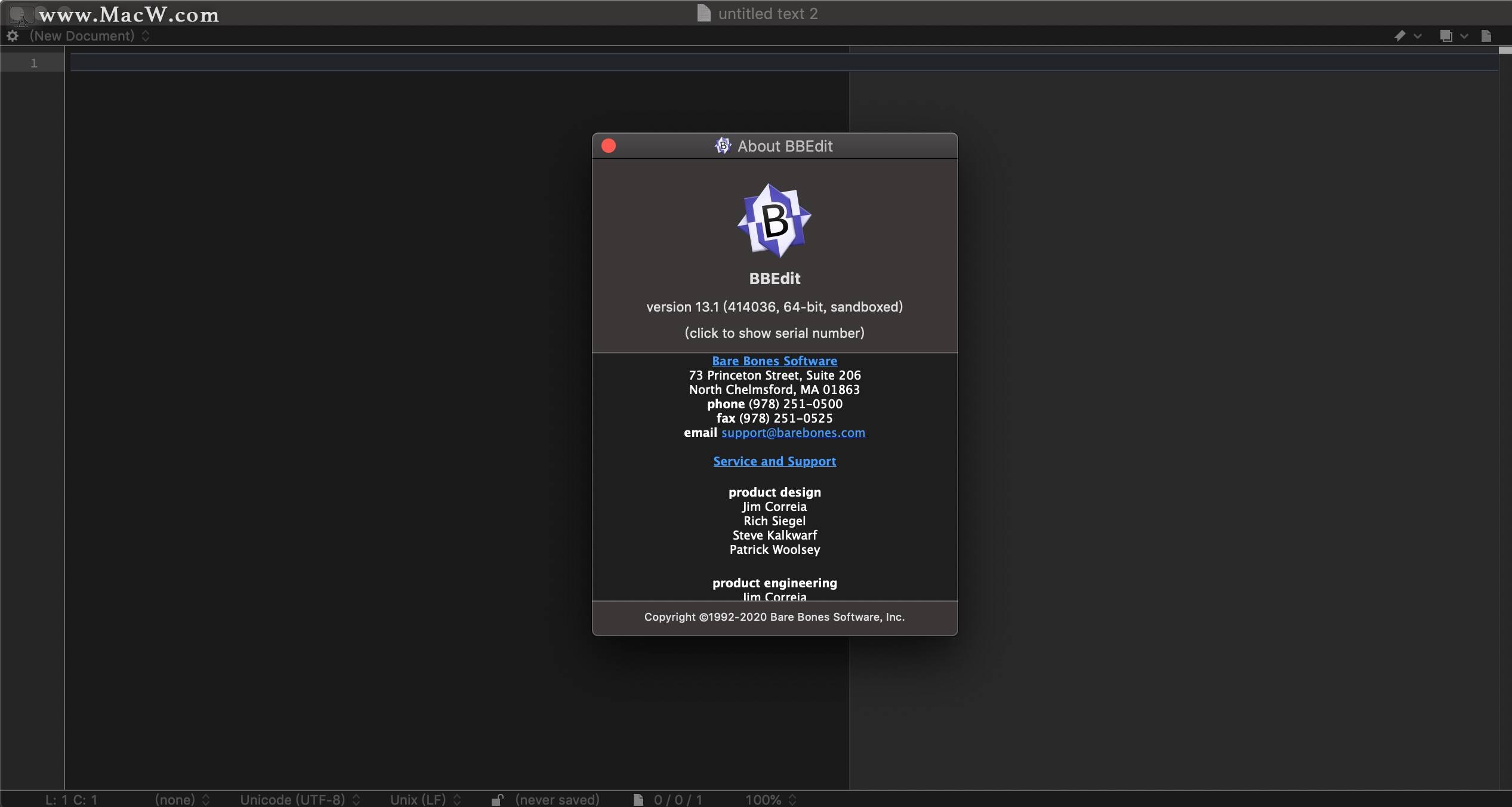
Task: Click the Copyright ©1992-2020 Bare Bones Software text
Action: 774,617
